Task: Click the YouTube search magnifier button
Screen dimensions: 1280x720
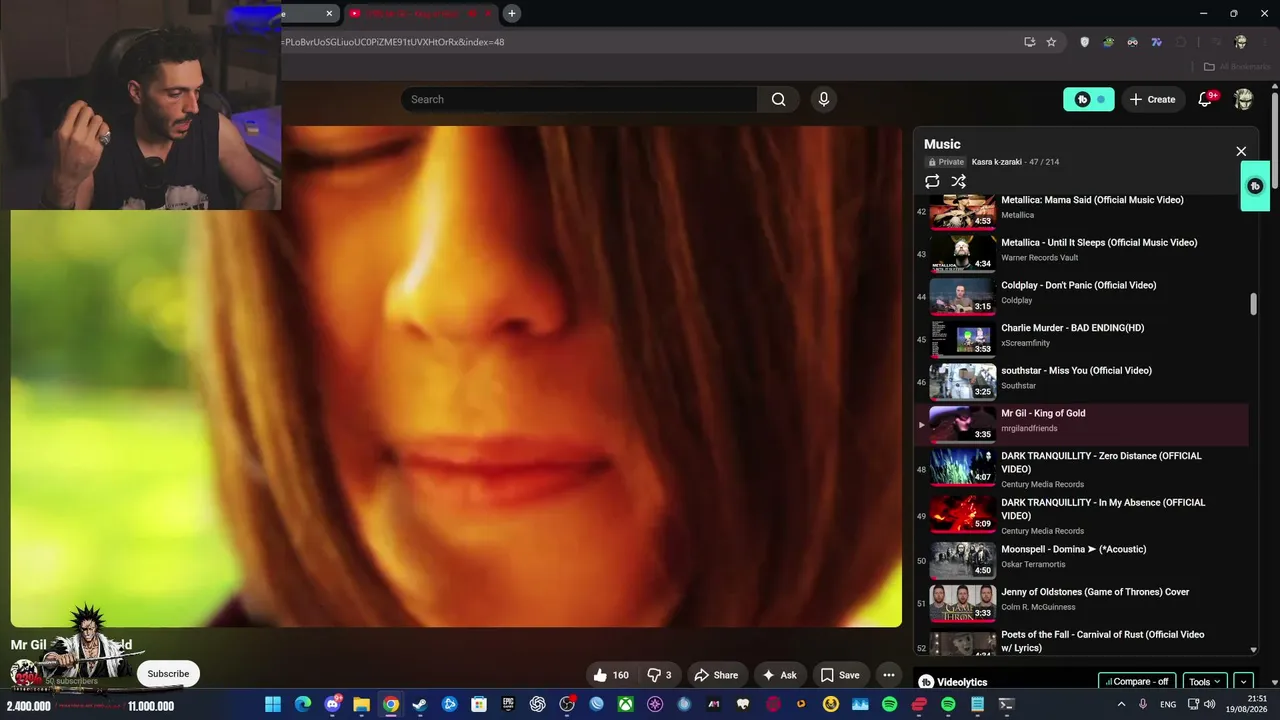Action: pos(778,99)
